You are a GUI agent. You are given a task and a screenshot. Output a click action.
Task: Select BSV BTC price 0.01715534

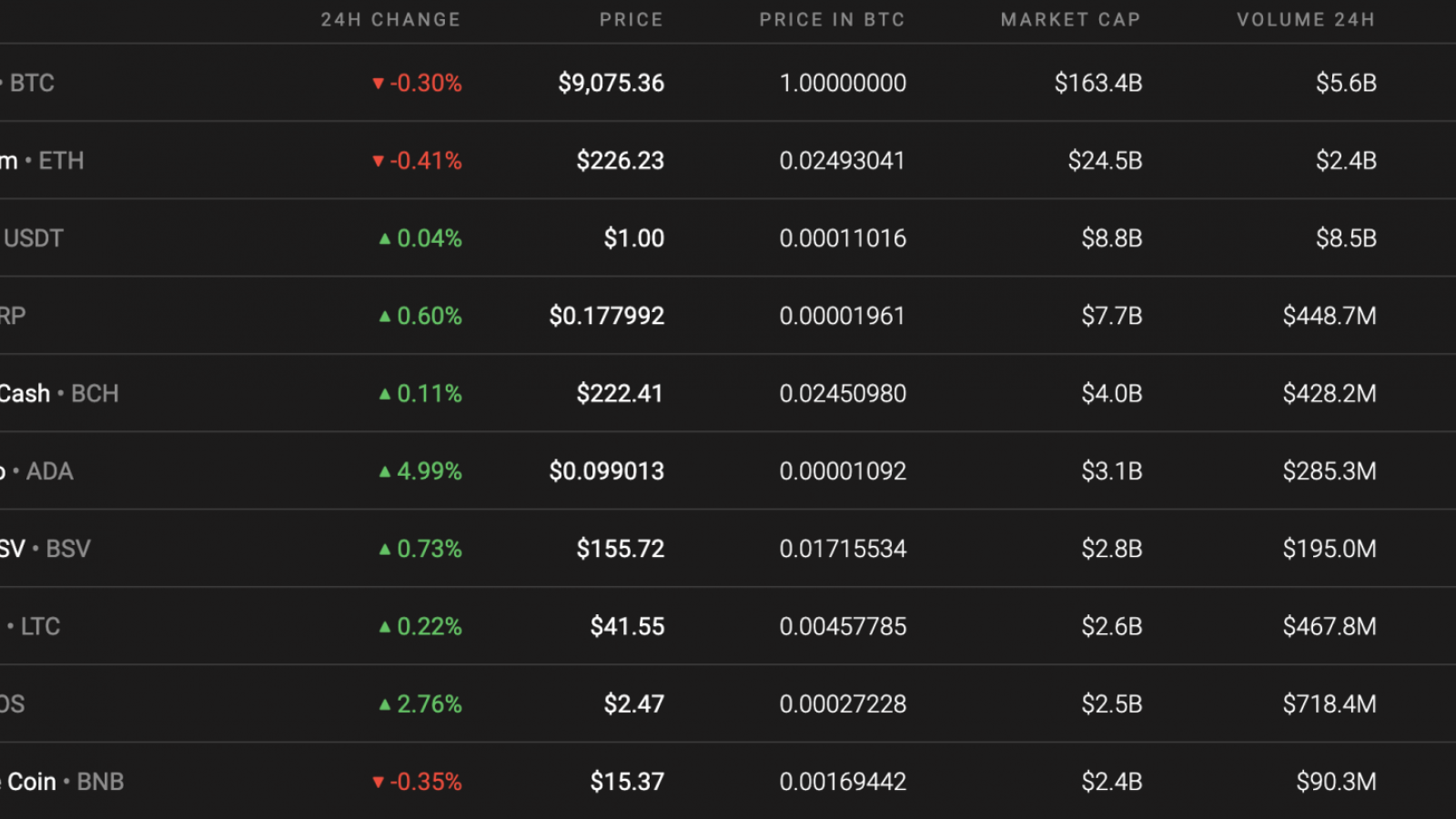coord(844,549)
